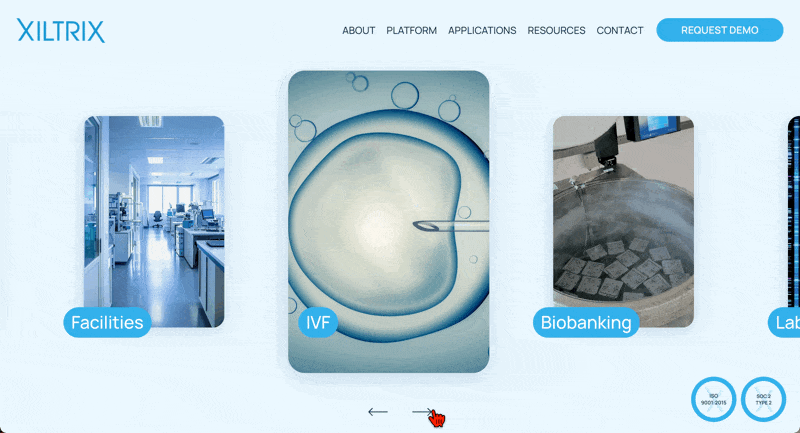
Task: Open the cryogenic tank photo card
Action: tap(623, 221)
